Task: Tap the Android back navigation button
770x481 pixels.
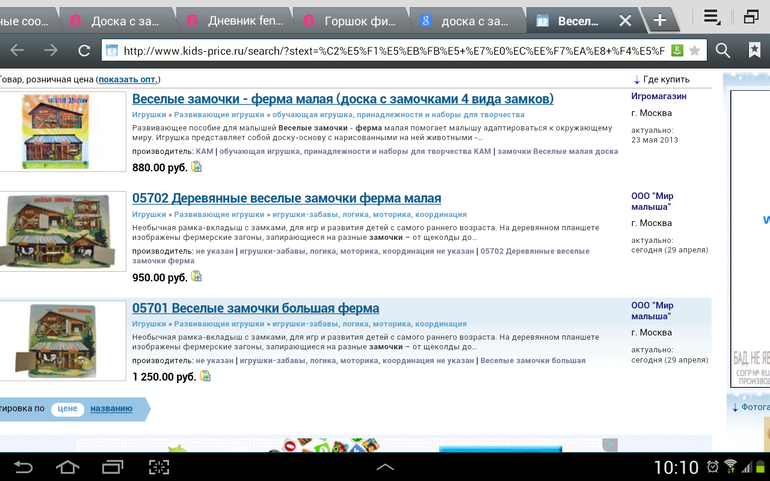Action: pos(23,467)
